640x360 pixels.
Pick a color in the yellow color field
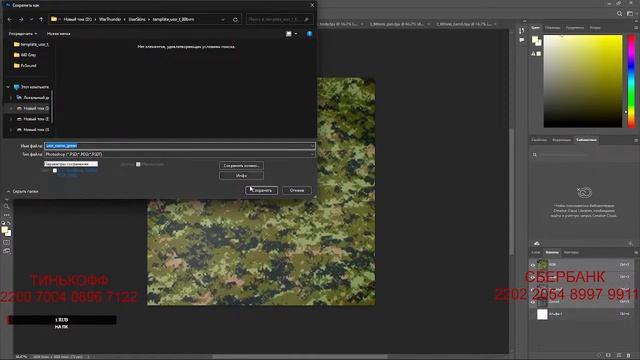tap(583, 81)
